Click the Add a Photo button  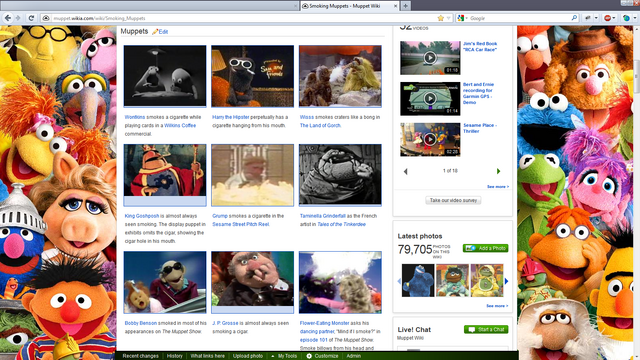[x=485, y=248]
